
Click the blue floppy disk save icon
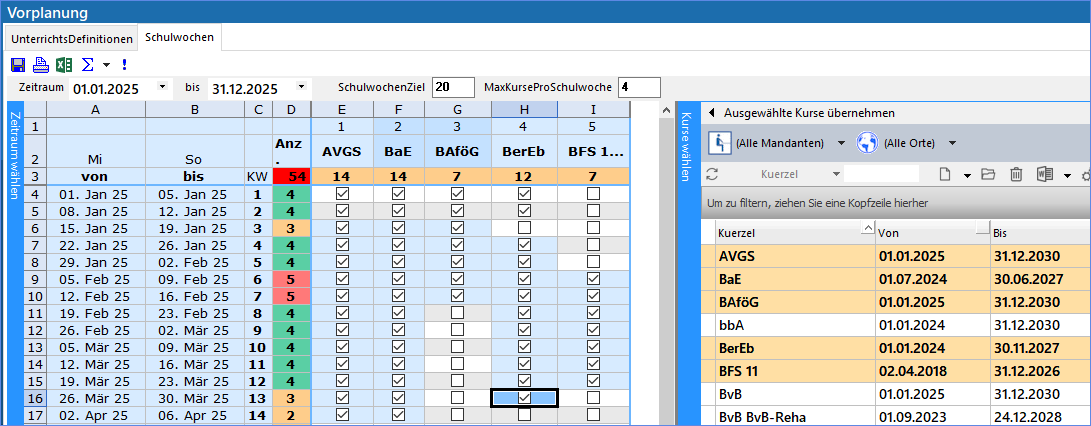coord(18,65)
